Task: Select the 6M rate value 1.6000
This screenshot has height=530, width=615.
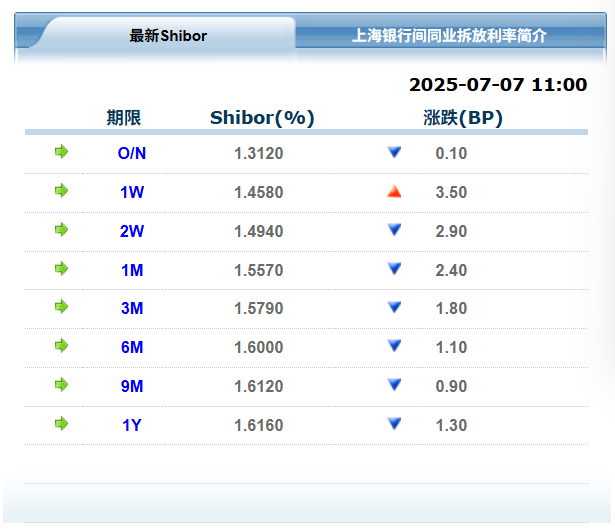Action: (x=258, y=347)
